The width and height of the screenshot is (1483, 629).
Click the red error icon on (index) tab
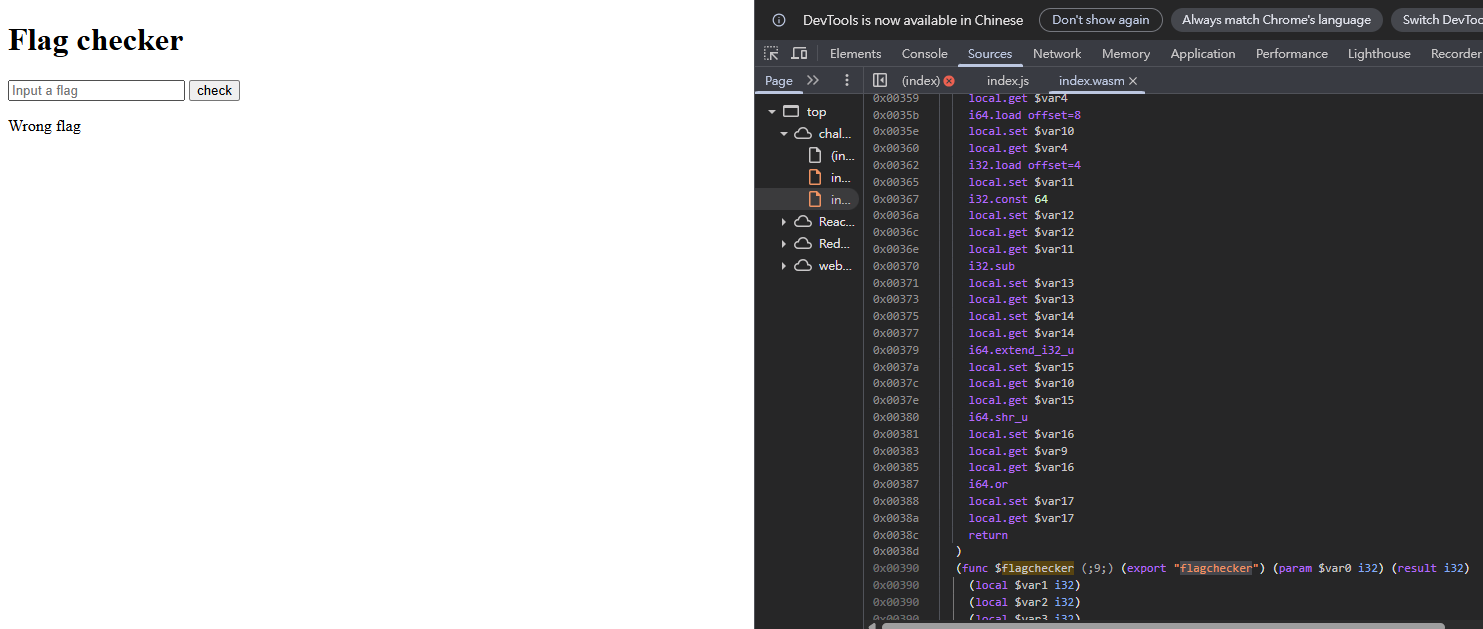[x=949, y=81]
